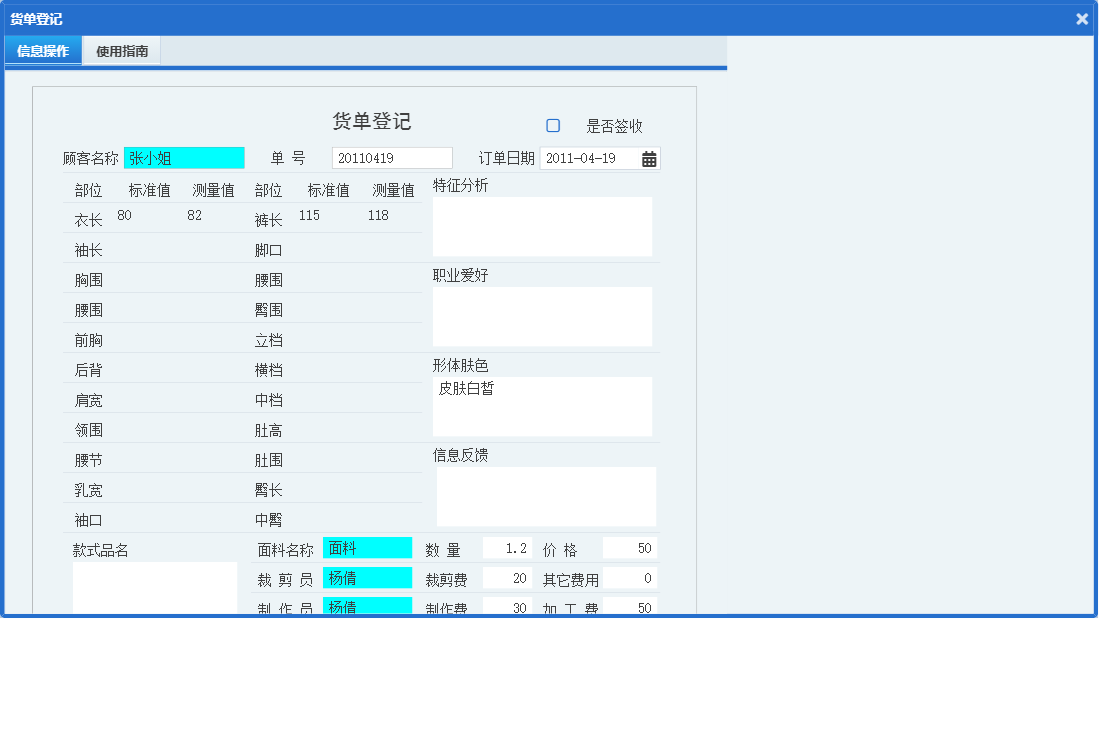Click the 其它费用 field showing 0
This screenshot has width=1099, height=747.
click(630, 577)
